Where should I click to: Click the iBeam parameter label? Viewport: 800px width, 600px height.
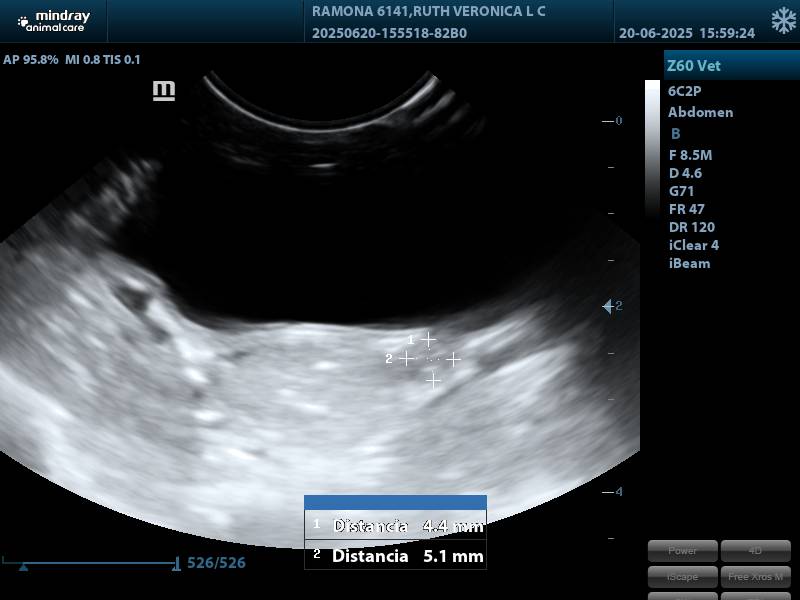pos(689,263)
